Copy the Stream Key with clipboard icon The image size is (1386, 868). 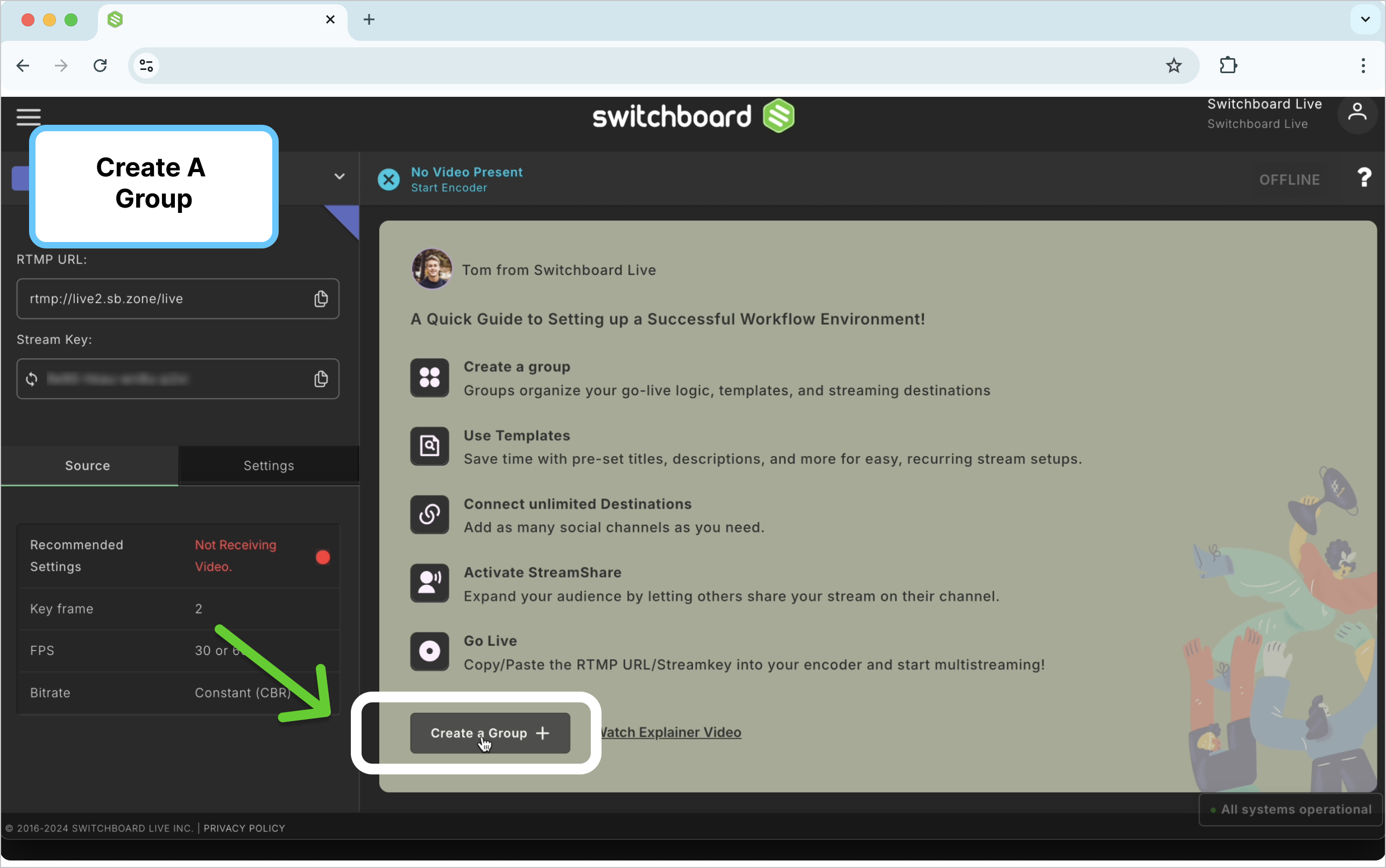[321, 379]
